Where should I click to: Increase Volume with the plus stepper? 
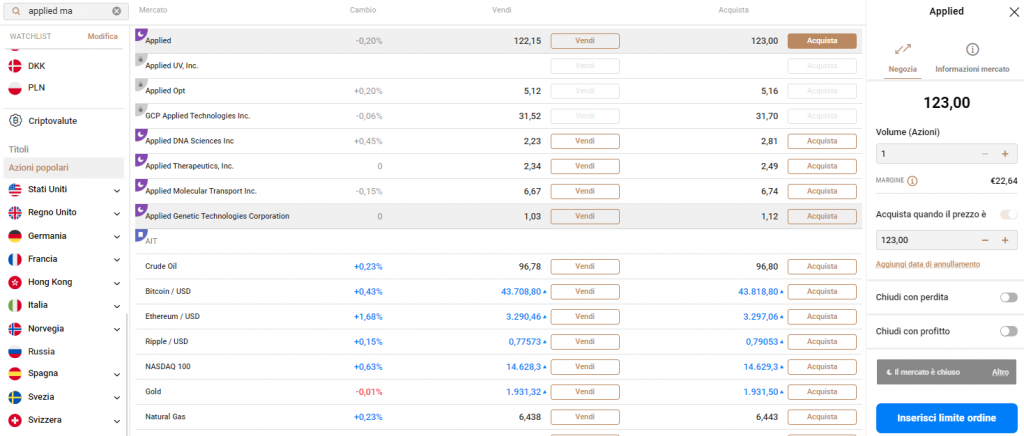pos(1005,154)
